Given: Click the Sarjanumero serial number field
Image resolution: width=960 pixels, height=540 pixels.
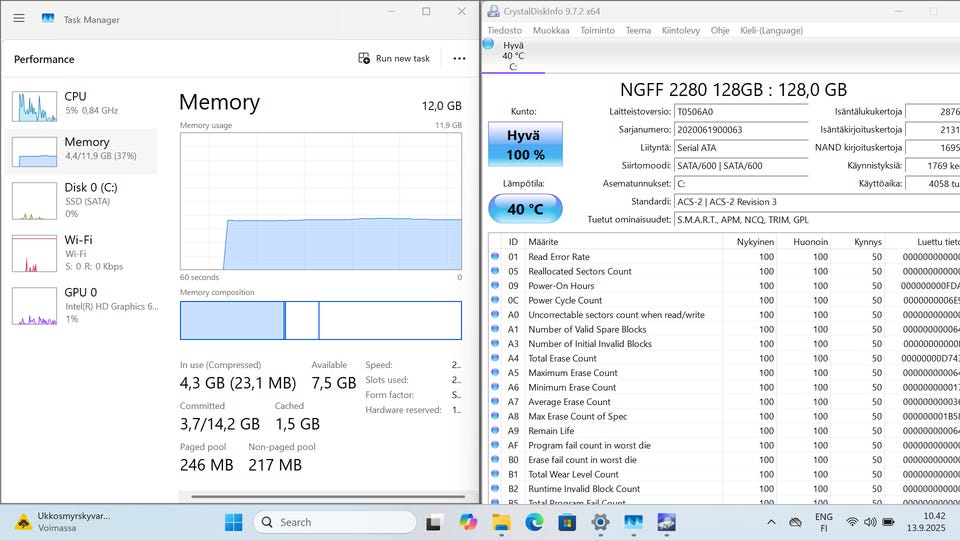Looking at the screenshot, I should pos(741,129).
